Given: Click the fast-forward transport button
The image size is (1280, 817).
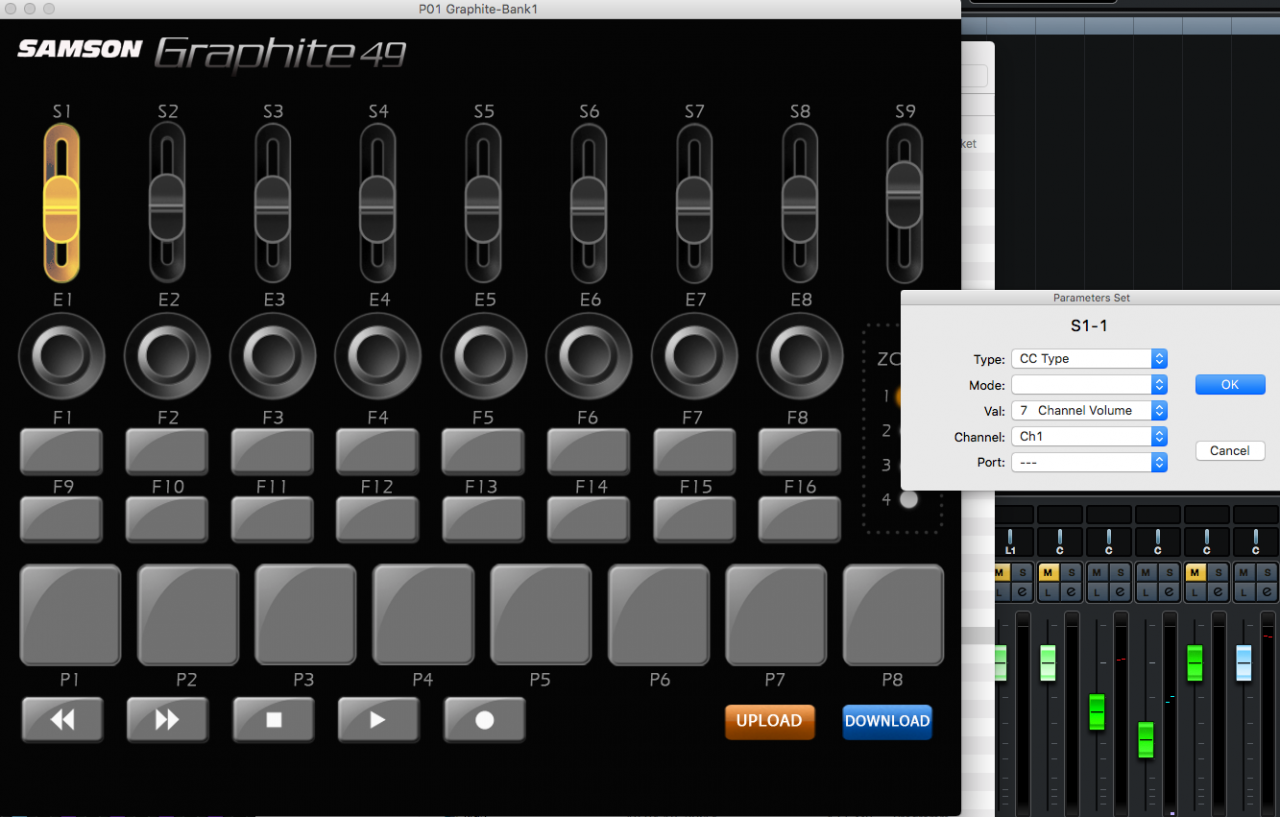Looking at the screenshot, I should (167, 719).
